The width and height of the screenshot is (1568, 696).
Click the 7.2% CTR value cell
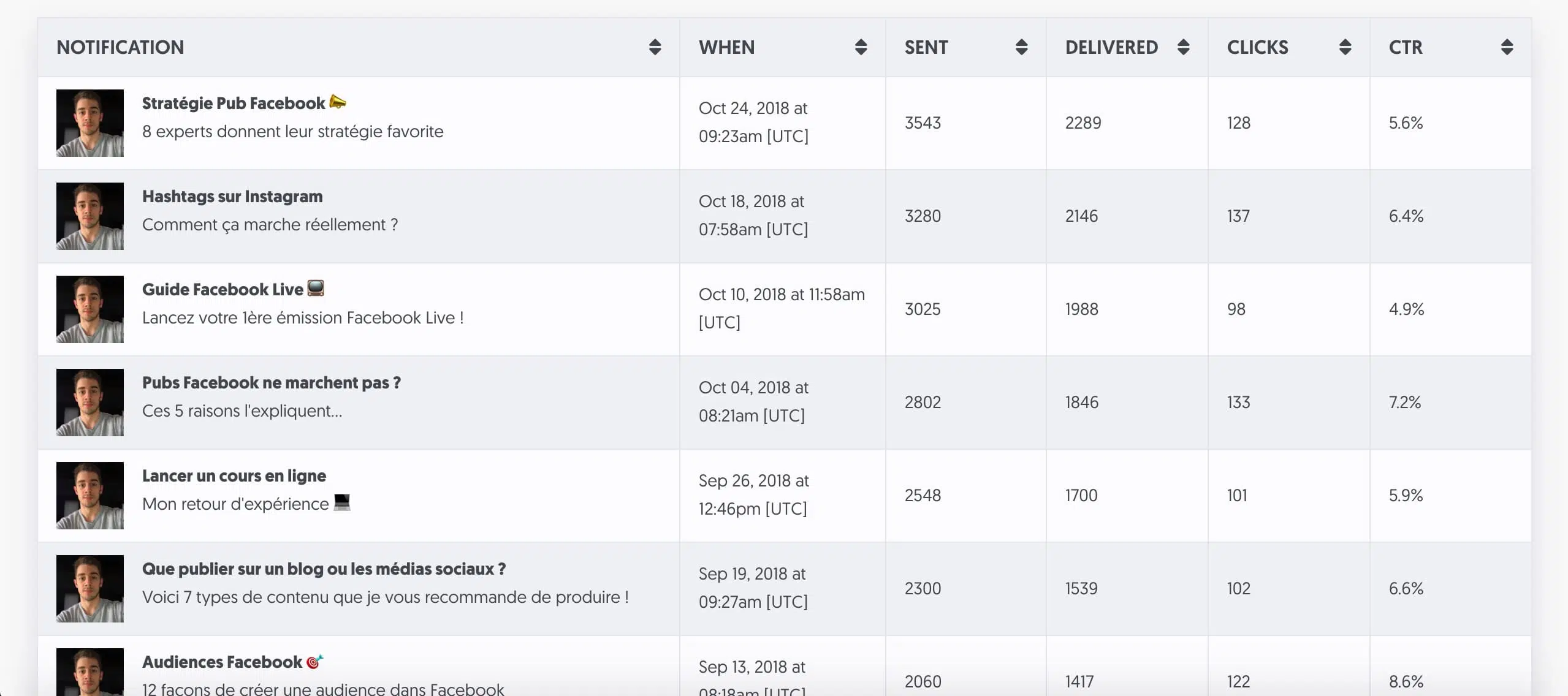pyautogui.click(x=1404, y=403)
